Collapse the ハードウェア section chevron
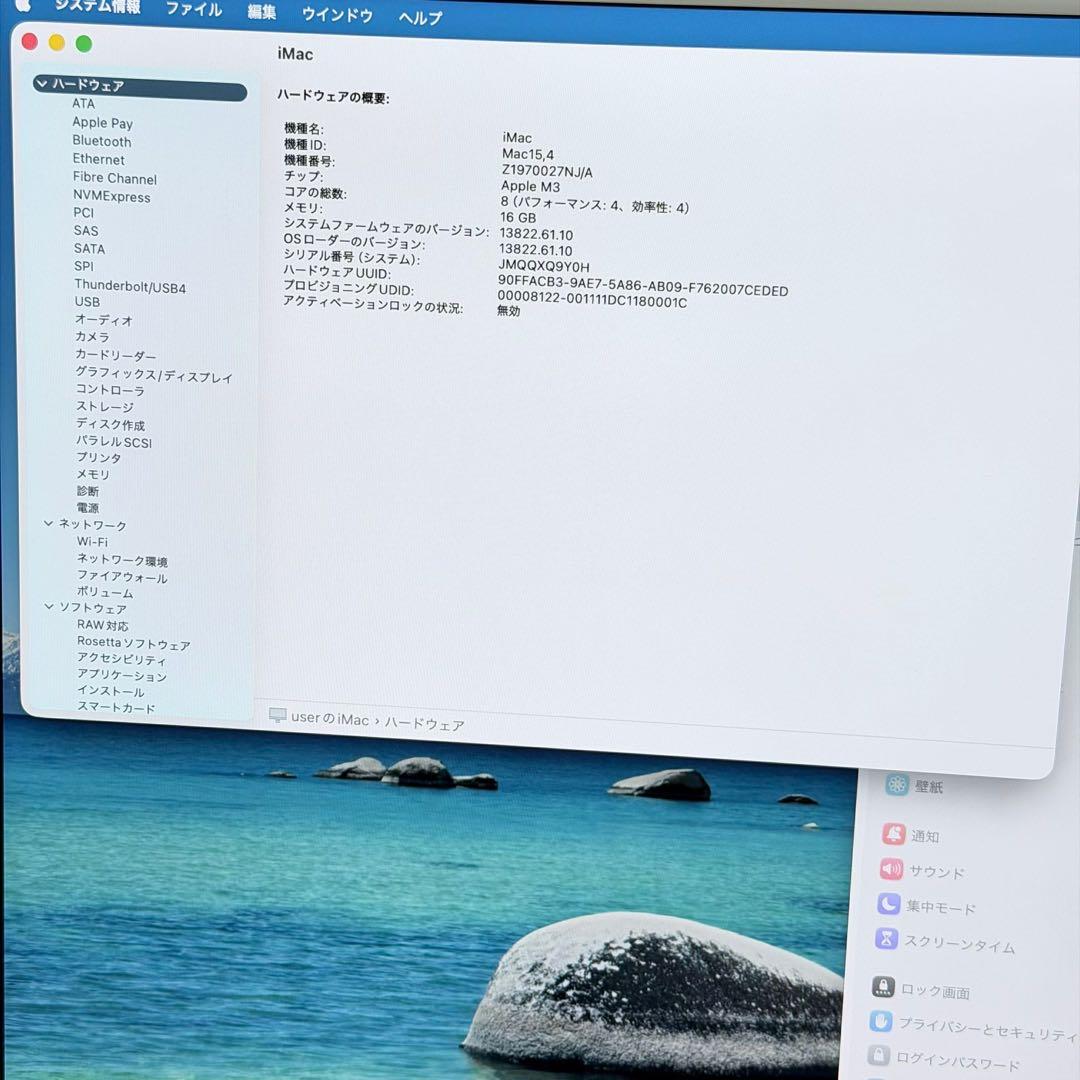1080x1080 pixels. click(42, 83)
